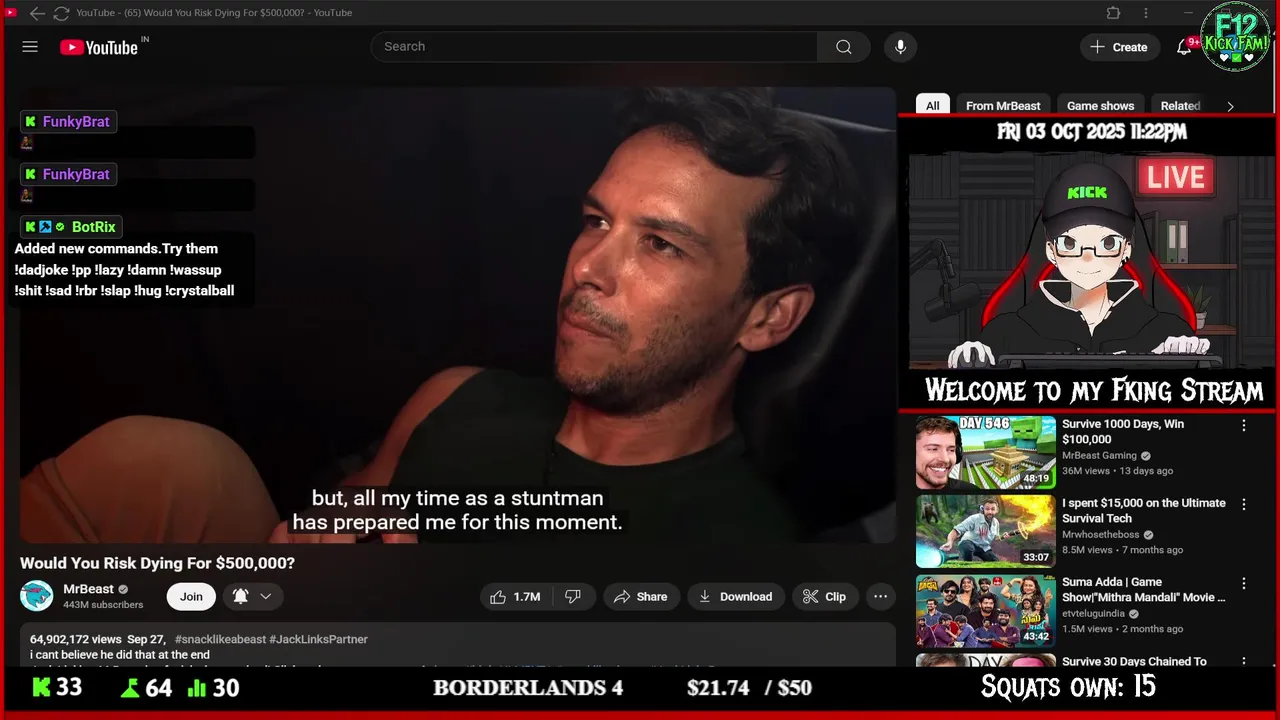The height and width of the screenshot is (720, 1280).
Task: Open more actions ellipsis under the video
Action: [x=880, y=596]
